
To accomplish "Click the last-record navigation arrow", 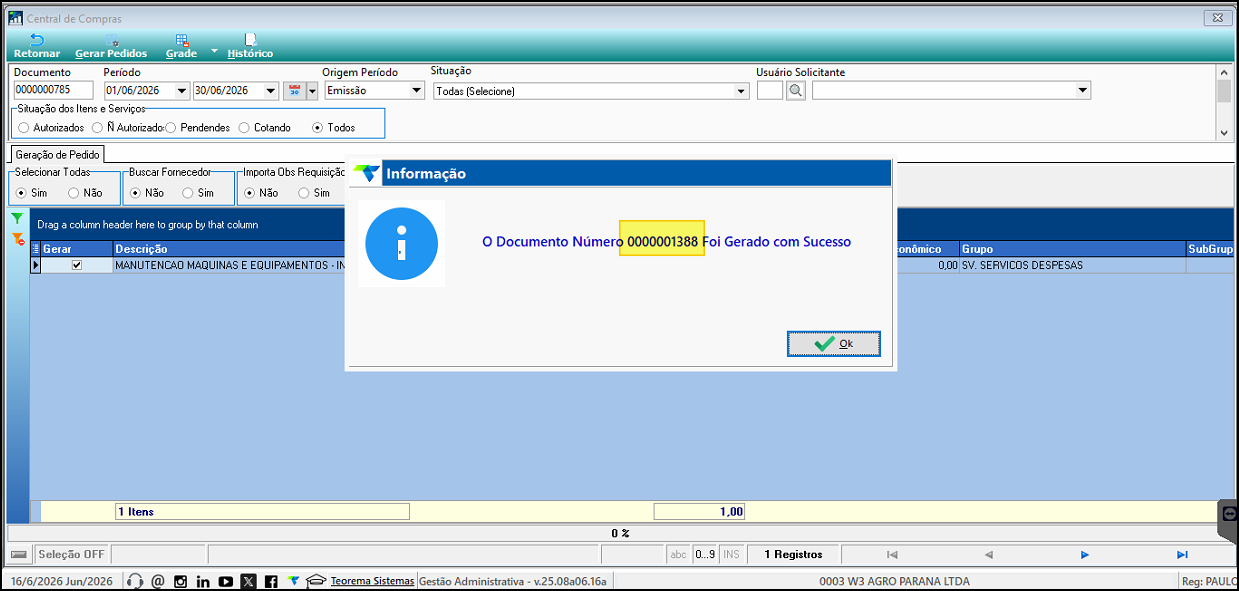I will [x=1182, y=554].
